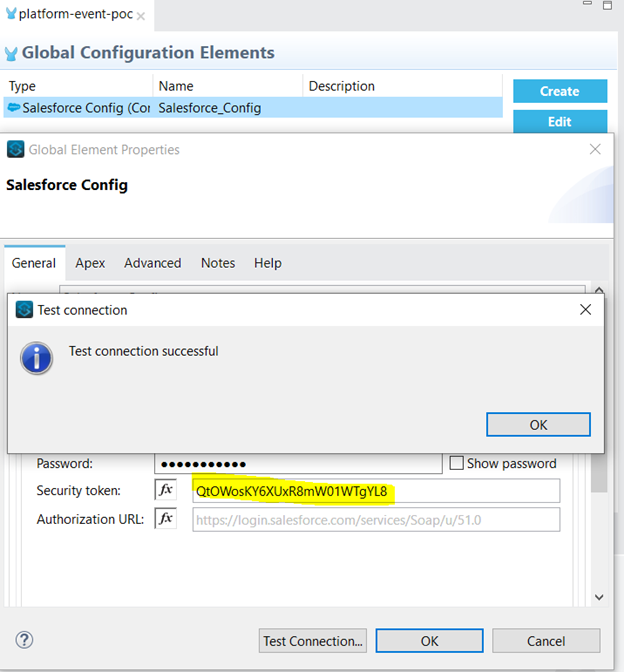This screenshot has width=624, height=672.
Task: Click the Mule icon on platform-event-poc tab
Action: click(11, 13)
